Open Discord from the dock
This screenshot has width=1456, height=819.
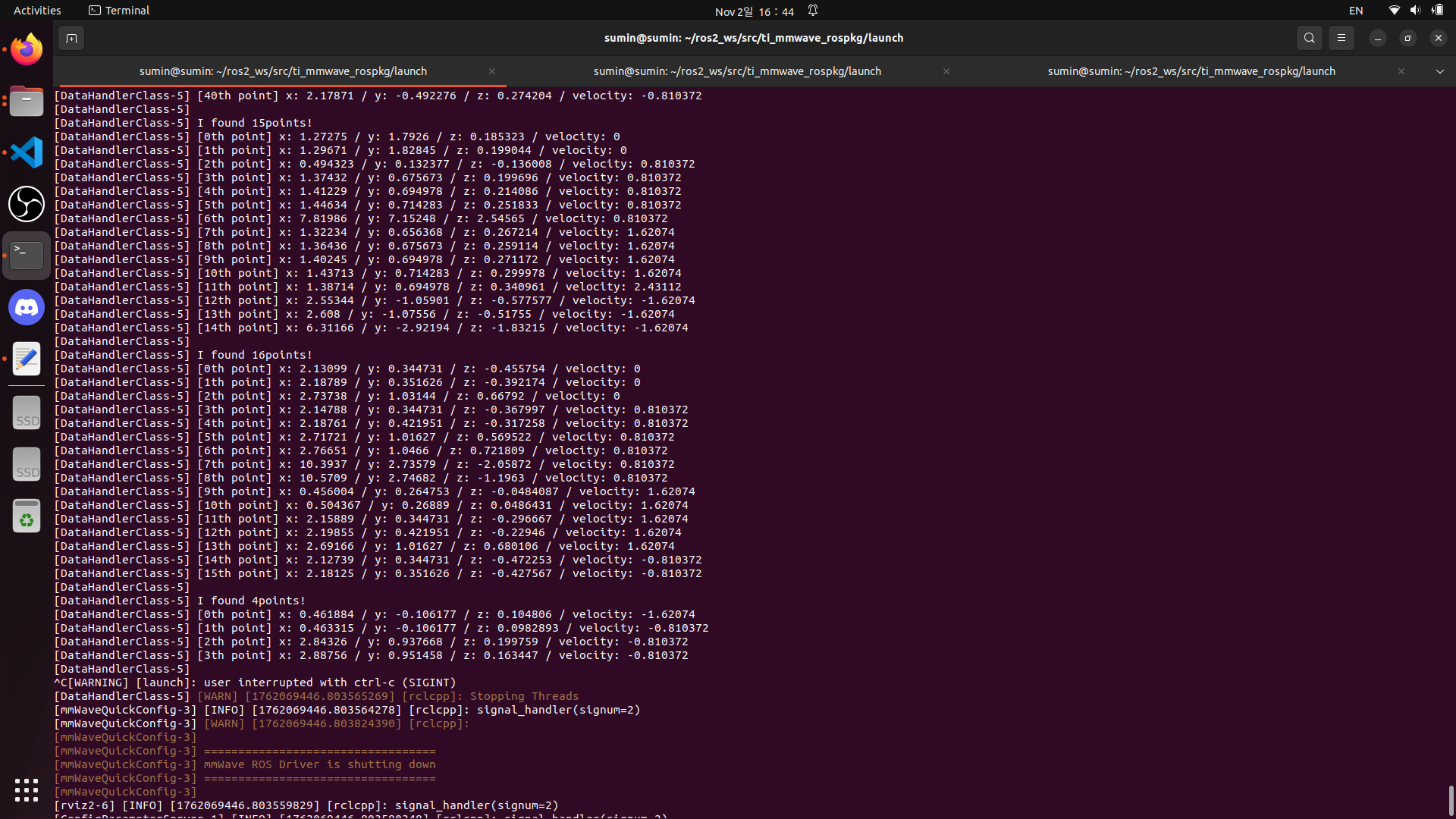[x=27, y=307]
